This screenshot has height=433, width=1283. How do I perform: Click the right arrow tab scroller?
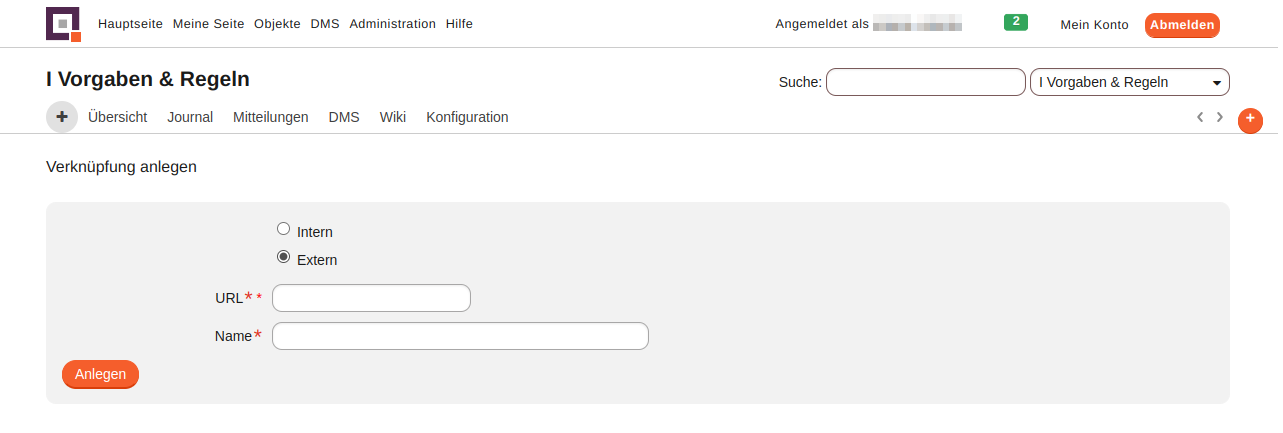pos(1220,117)
